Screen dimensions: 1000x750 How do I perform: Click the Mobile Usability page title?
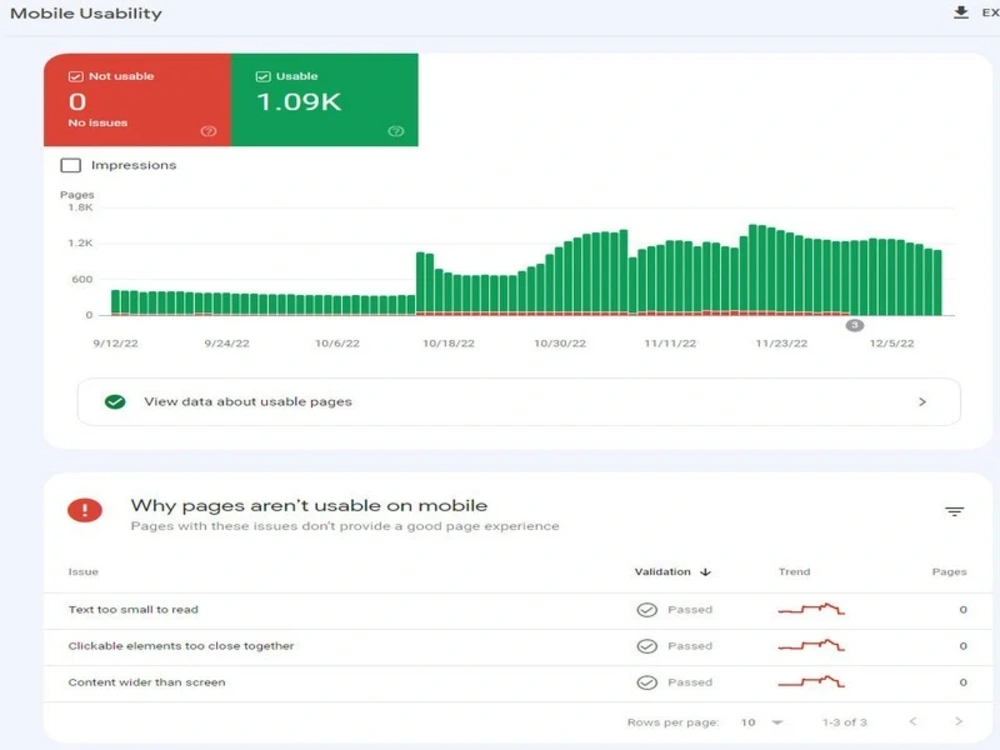[x=86, y=13]
